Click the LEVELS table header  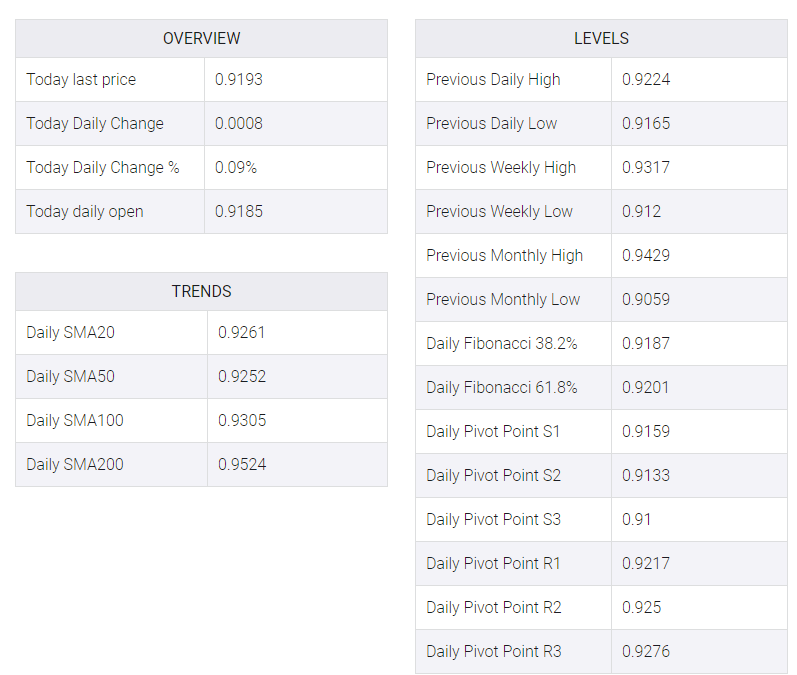601,39
